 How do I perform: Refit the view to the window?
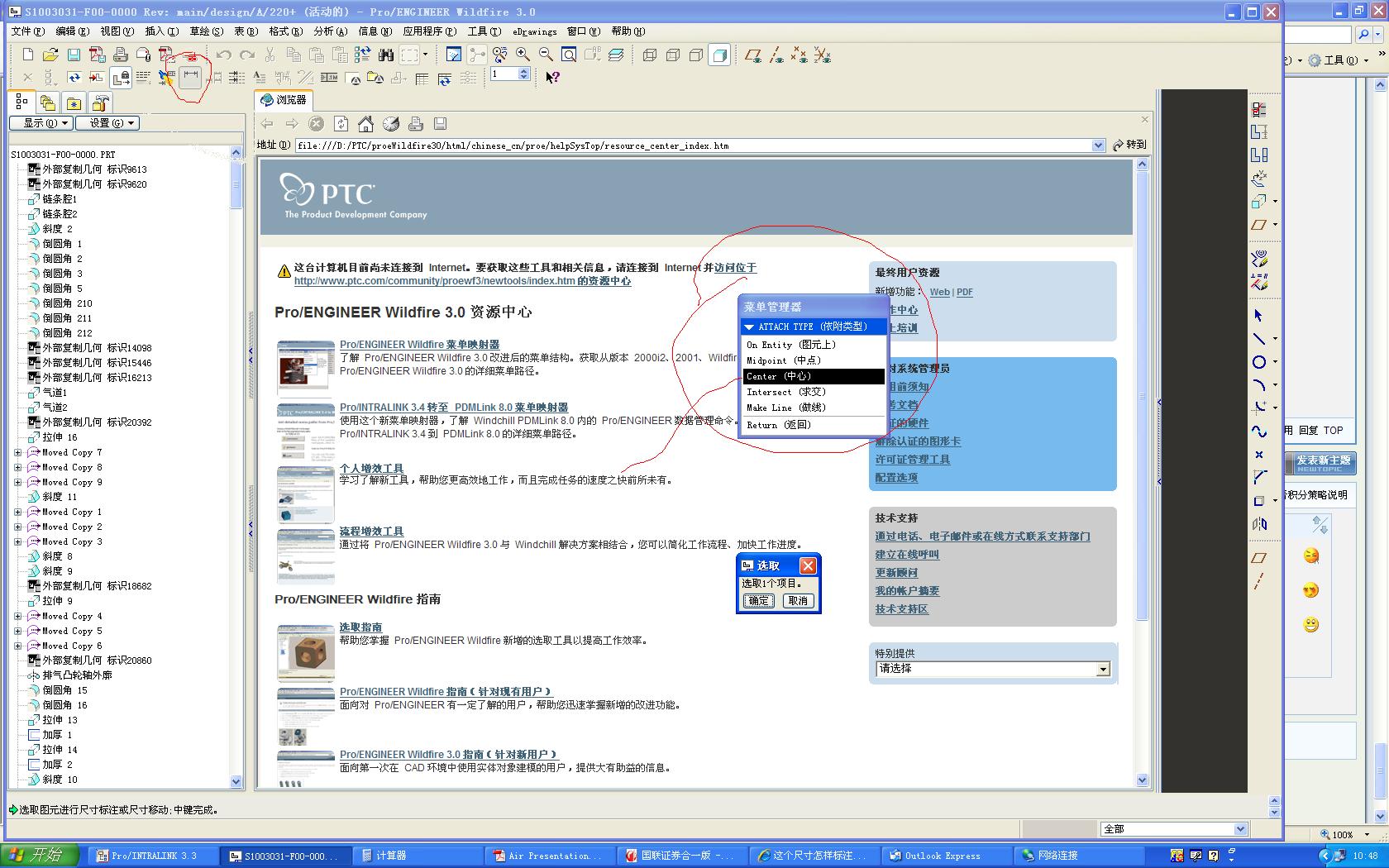(569, 55)
